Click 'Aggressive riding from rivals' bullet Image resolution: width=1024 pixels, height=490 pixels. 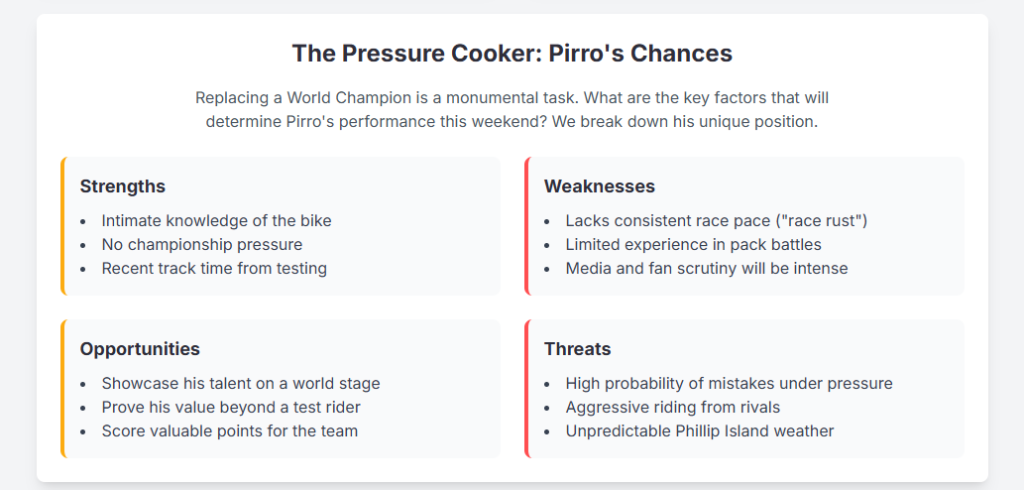coord(673,407)
